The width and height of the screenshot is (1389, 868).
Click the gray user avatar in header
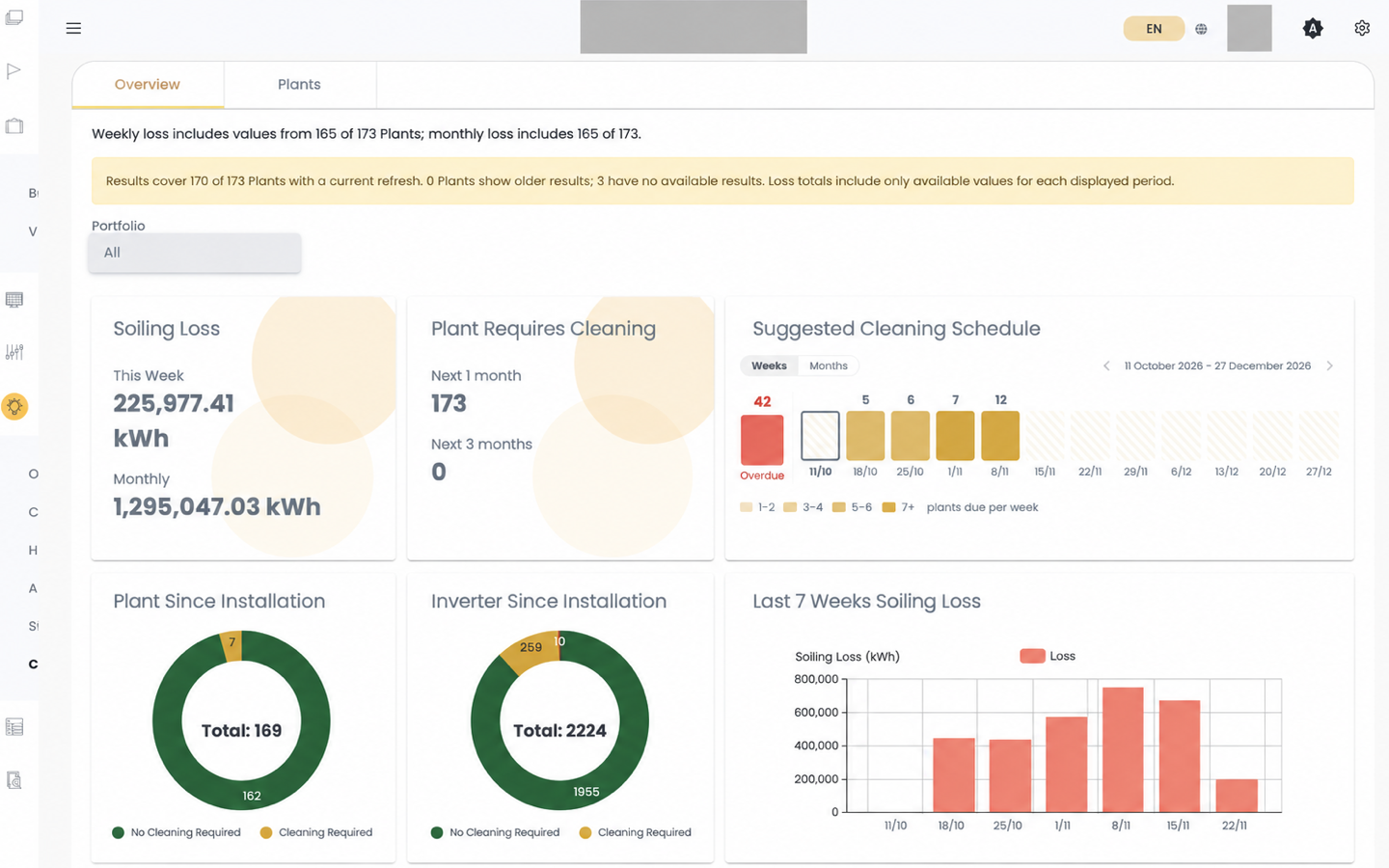tap(1249, 28)
